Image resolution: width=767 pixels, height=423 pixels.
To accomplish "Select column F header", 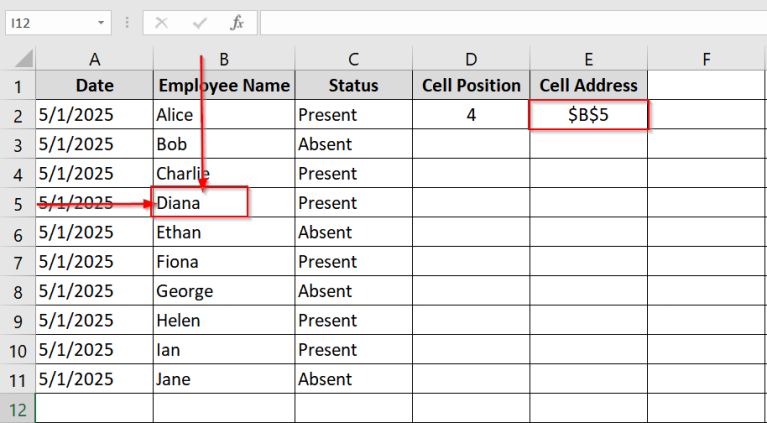I will (706, 59).
